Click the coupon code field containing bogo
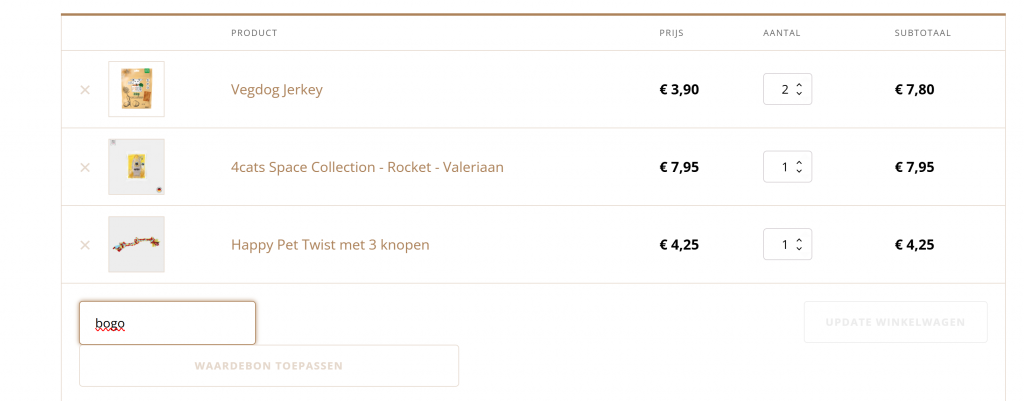Image resolution: width=1024 pixels, height=401 pixels. pyautogui.click(x=167, y=323)
